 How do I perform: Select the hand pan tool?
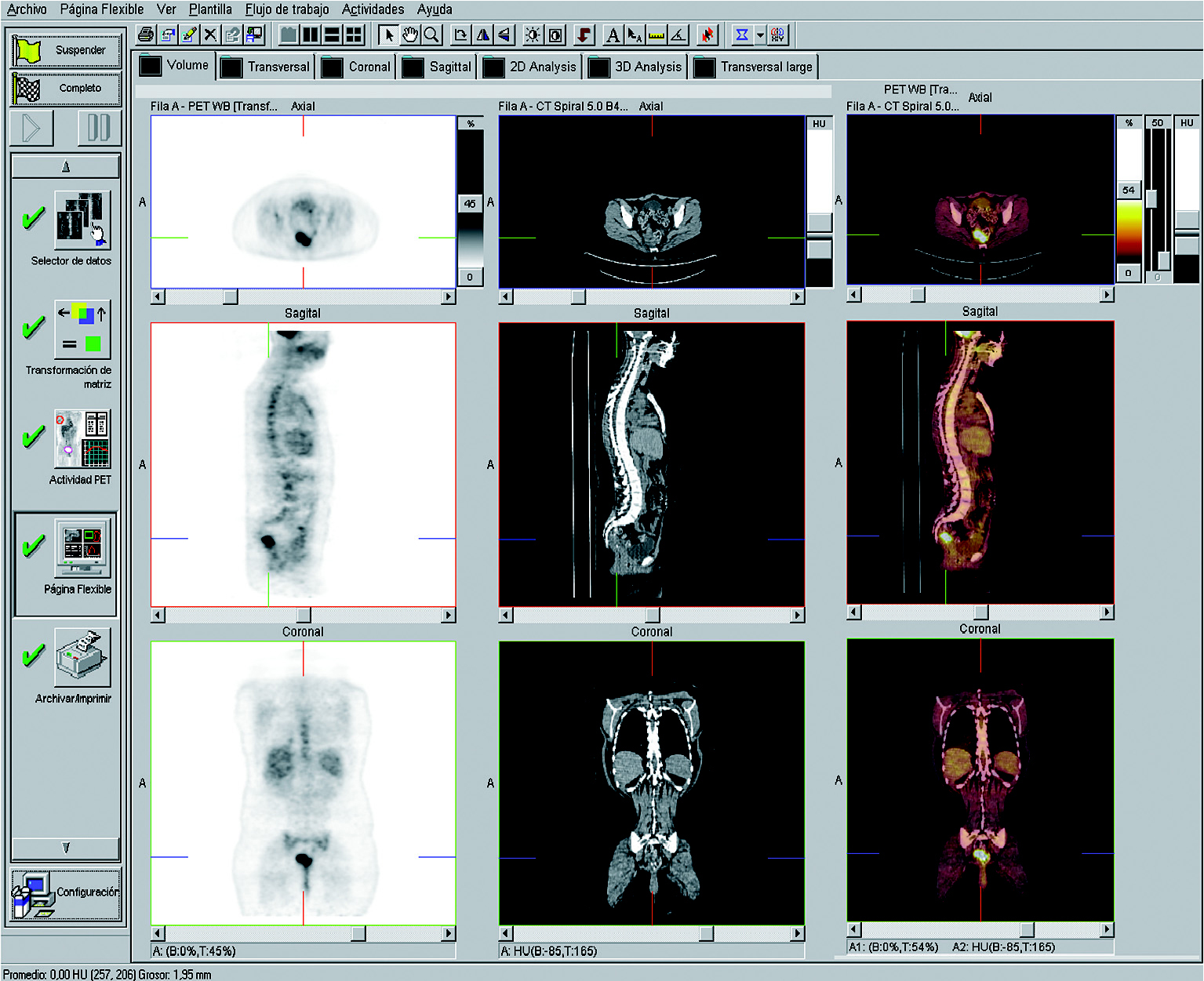click(409, 35)
